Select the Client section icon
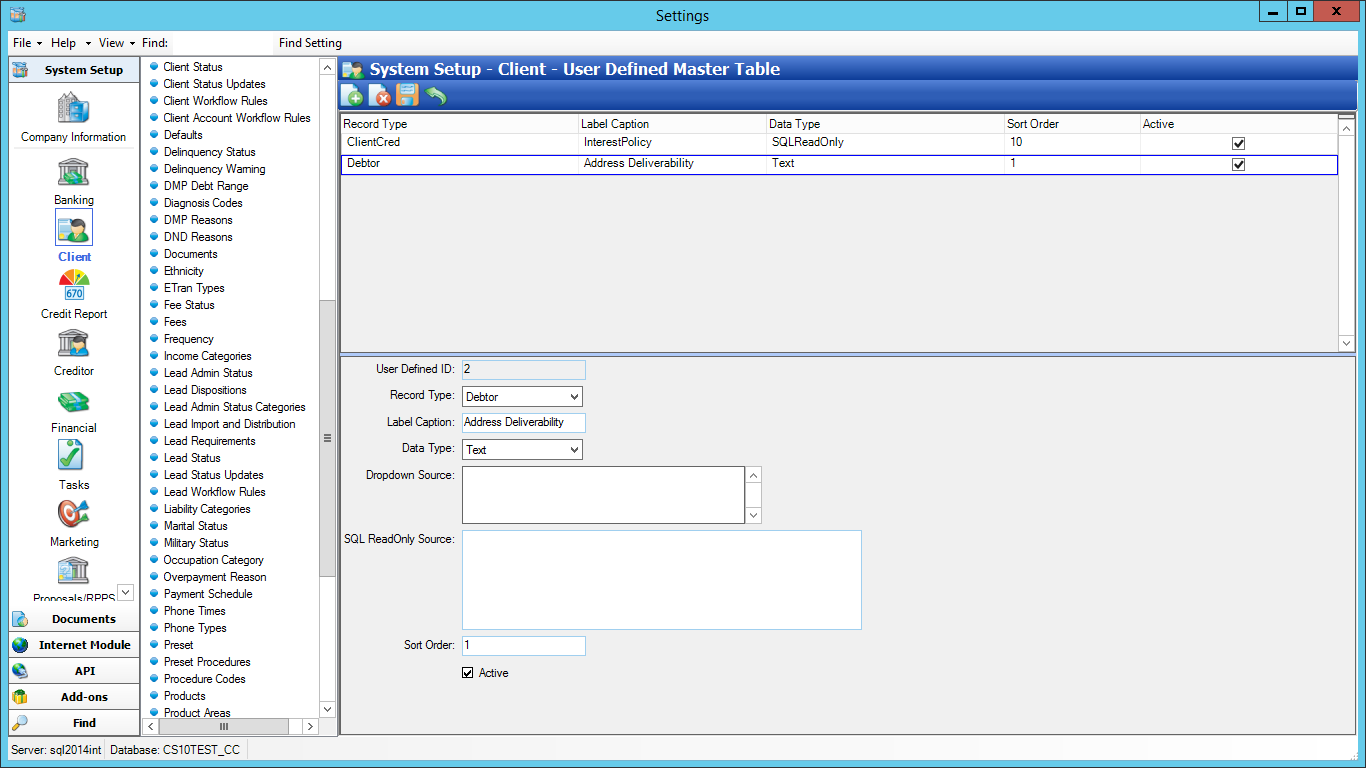This screenshot has height=768, width=1366. tap(74, 228)
